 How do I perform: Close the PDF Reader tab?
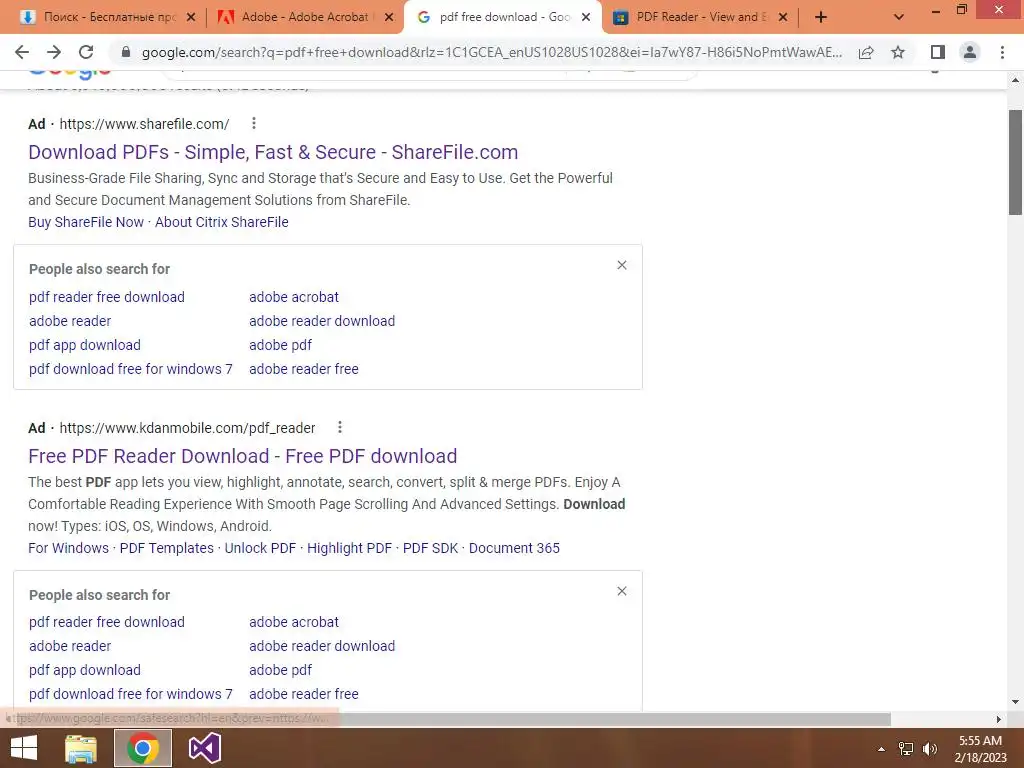[783, 18]
